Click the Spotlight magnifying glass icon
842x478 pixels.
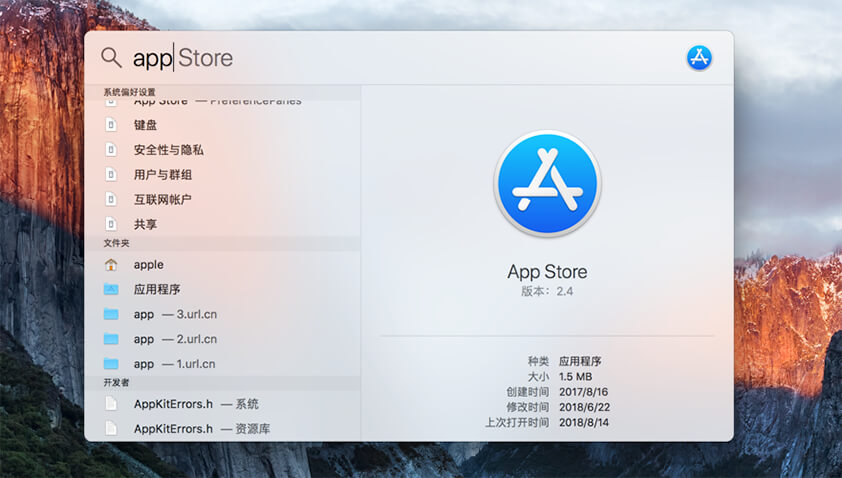[111, 57]
